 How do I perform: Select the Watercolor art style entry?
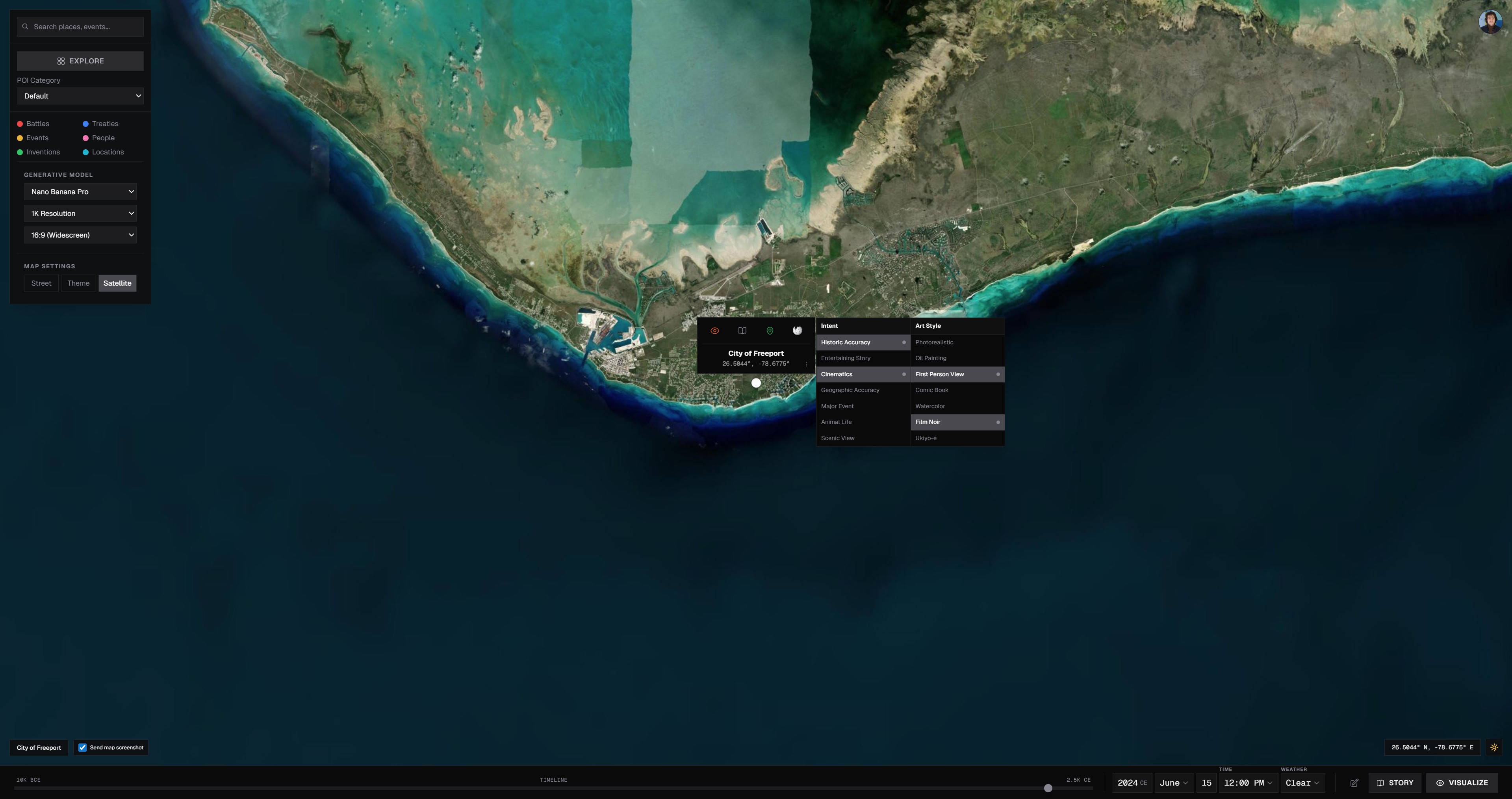[x=930, y=406]
